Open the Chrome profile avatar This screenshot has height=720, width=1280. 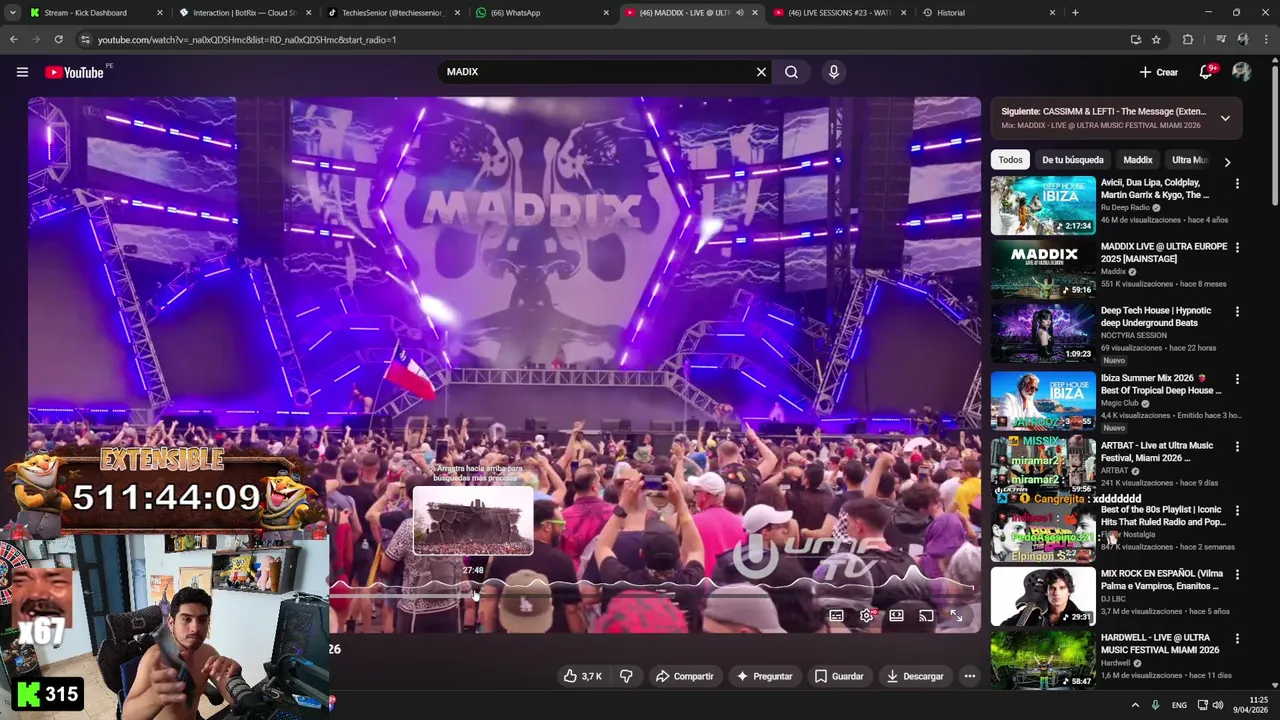[x=1243, y=39]
